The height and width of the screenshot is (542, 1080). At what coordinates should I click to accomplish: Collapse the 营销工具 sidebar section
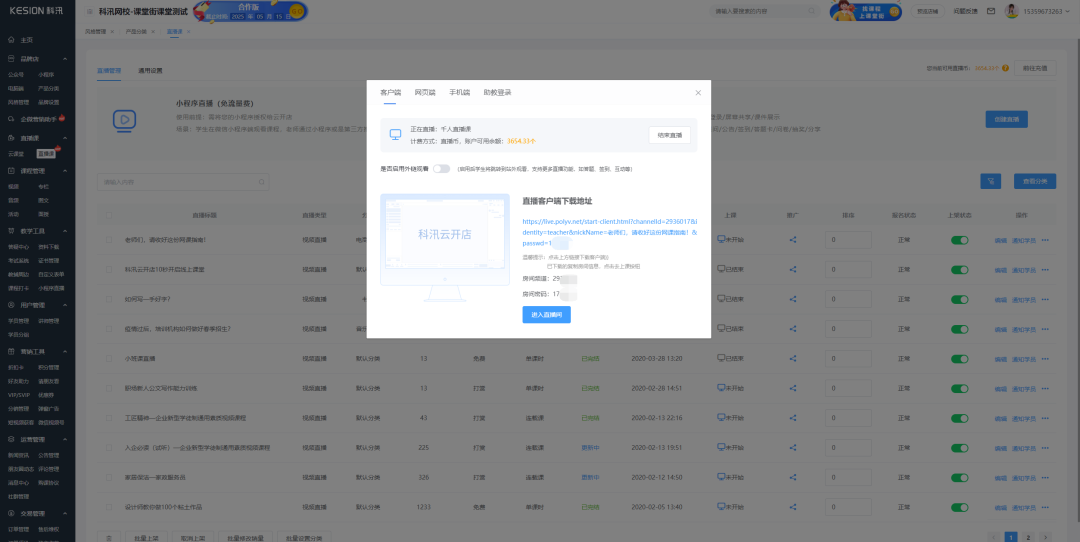[x=66, y=352]
